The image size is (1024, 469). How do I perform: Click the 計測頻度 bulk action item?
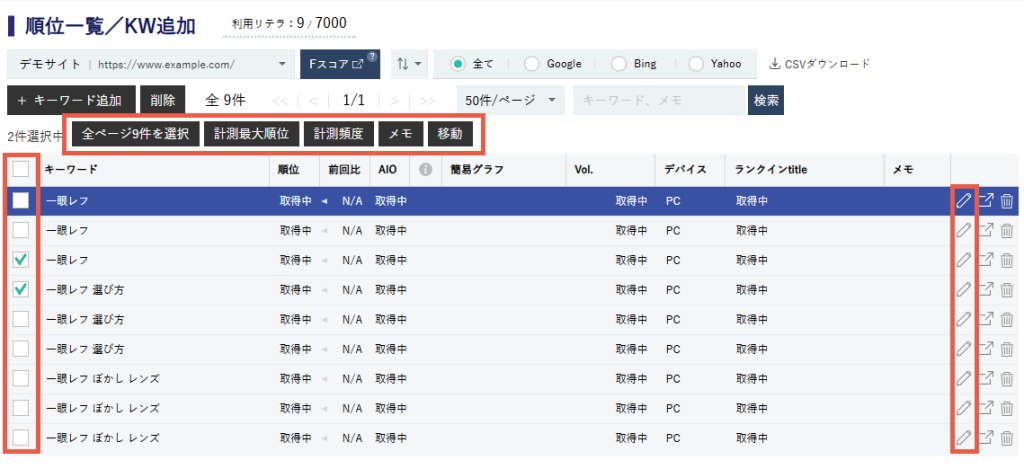[x=339, y=134]
